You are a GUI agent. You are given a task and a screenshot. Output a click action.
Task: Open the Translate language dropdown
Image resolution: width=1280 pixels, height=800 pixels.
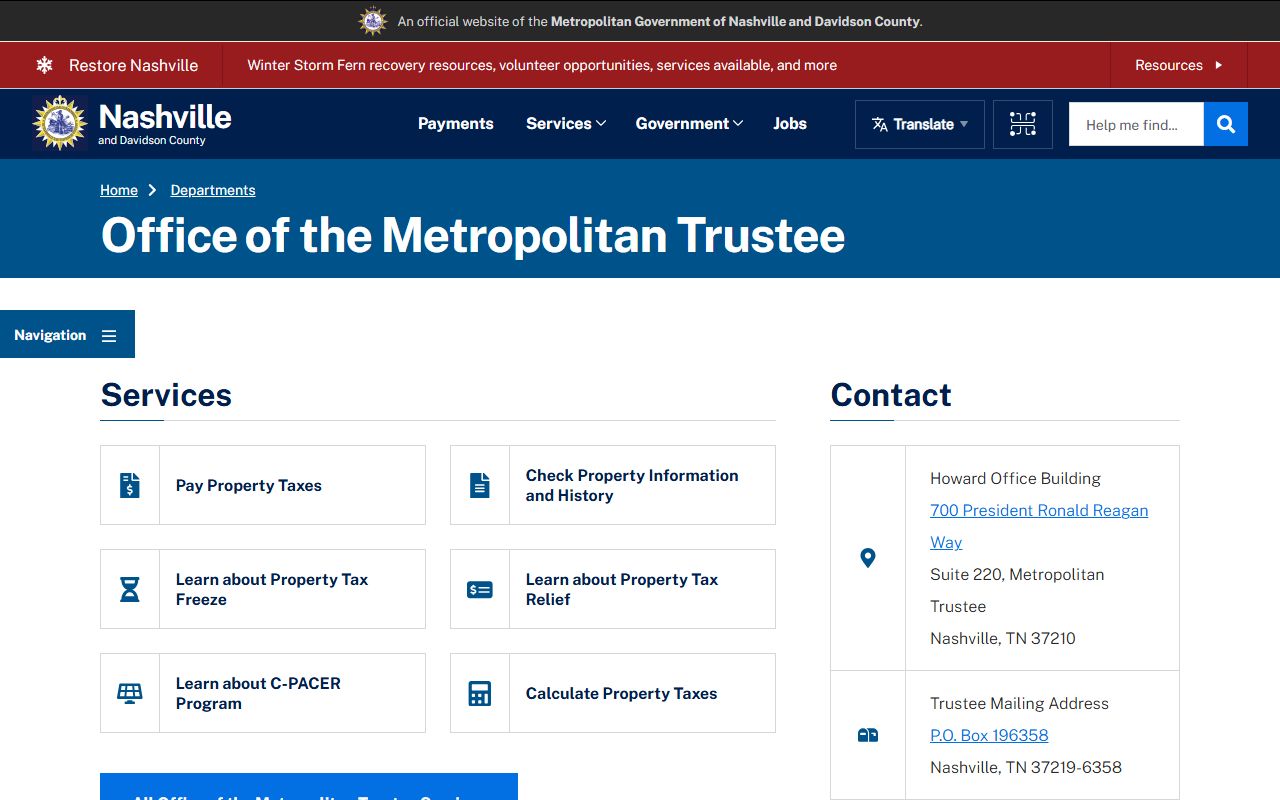[920, 124]
